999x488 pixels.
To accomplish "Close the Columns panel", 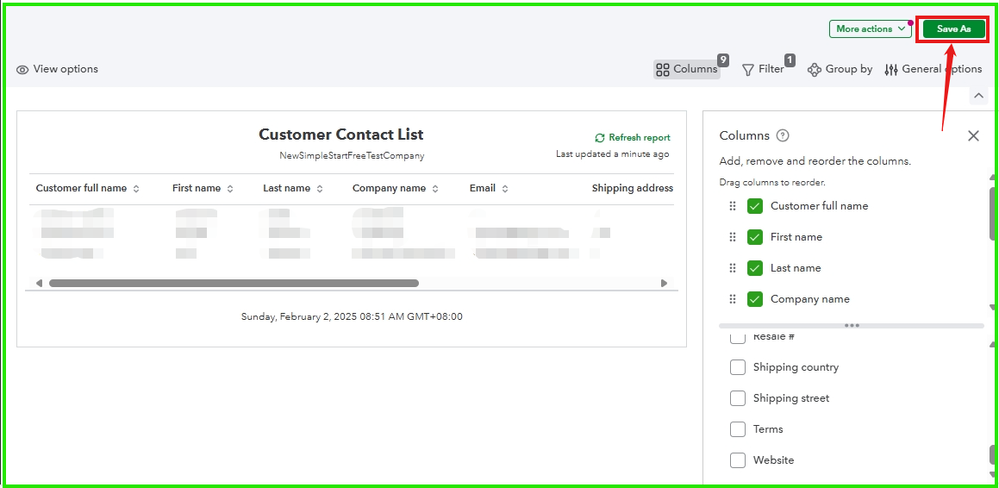I will tap(973, 136).
